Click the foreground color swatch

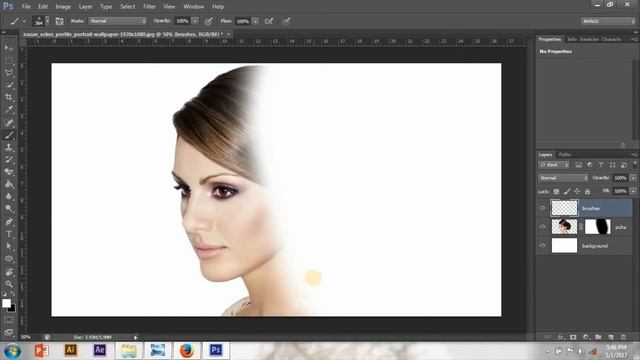click(x=6, y=303)
